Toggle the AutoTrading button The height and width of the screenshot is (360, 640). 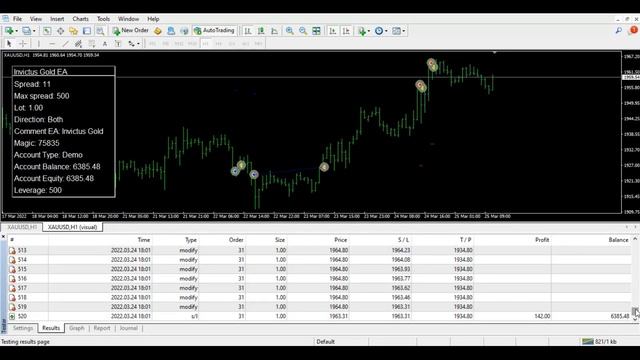pos(214,31)
